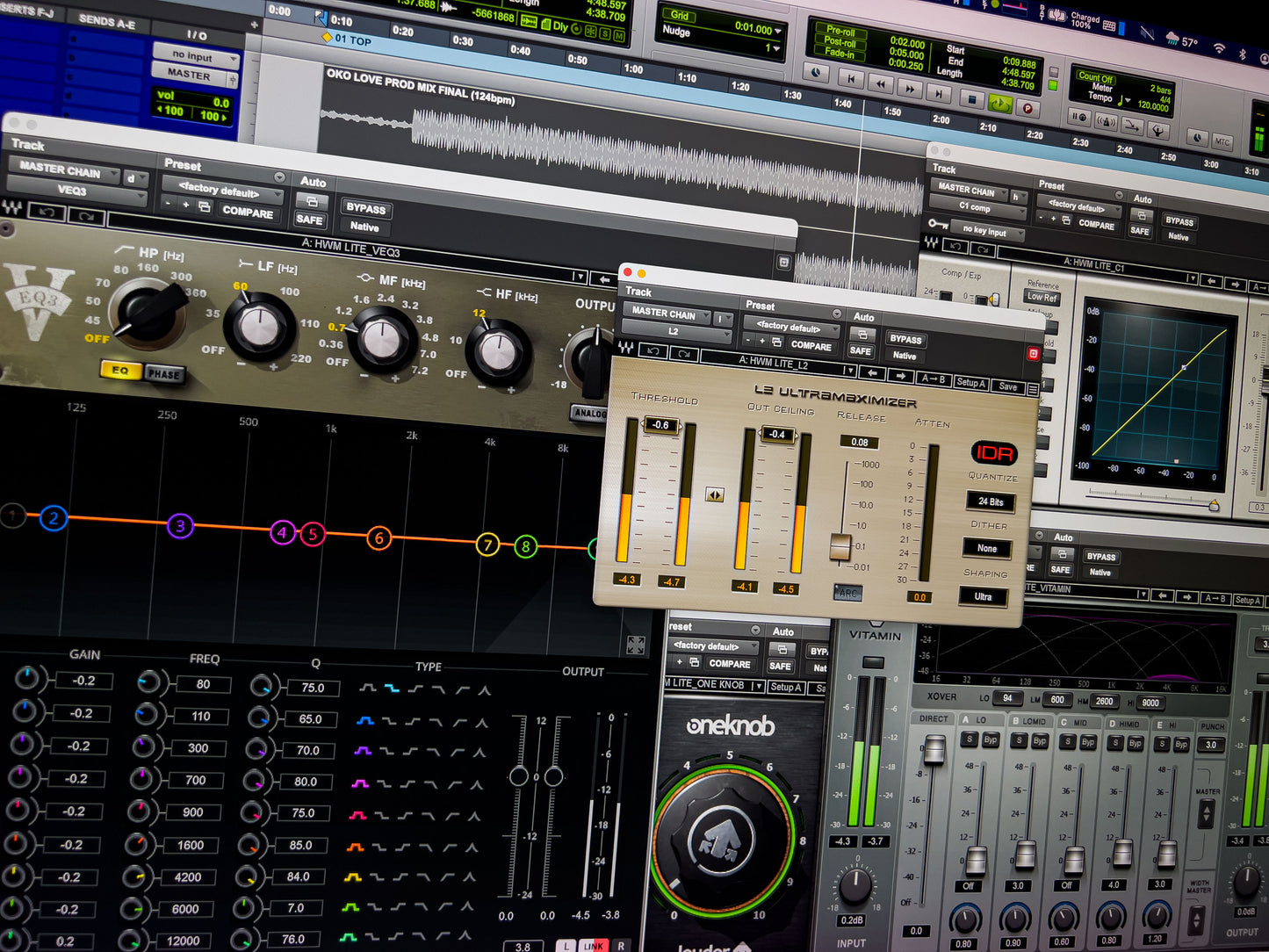
Task: Click the Bluetooth icon in macOS menu bar
Action: tap(1243, 54)
